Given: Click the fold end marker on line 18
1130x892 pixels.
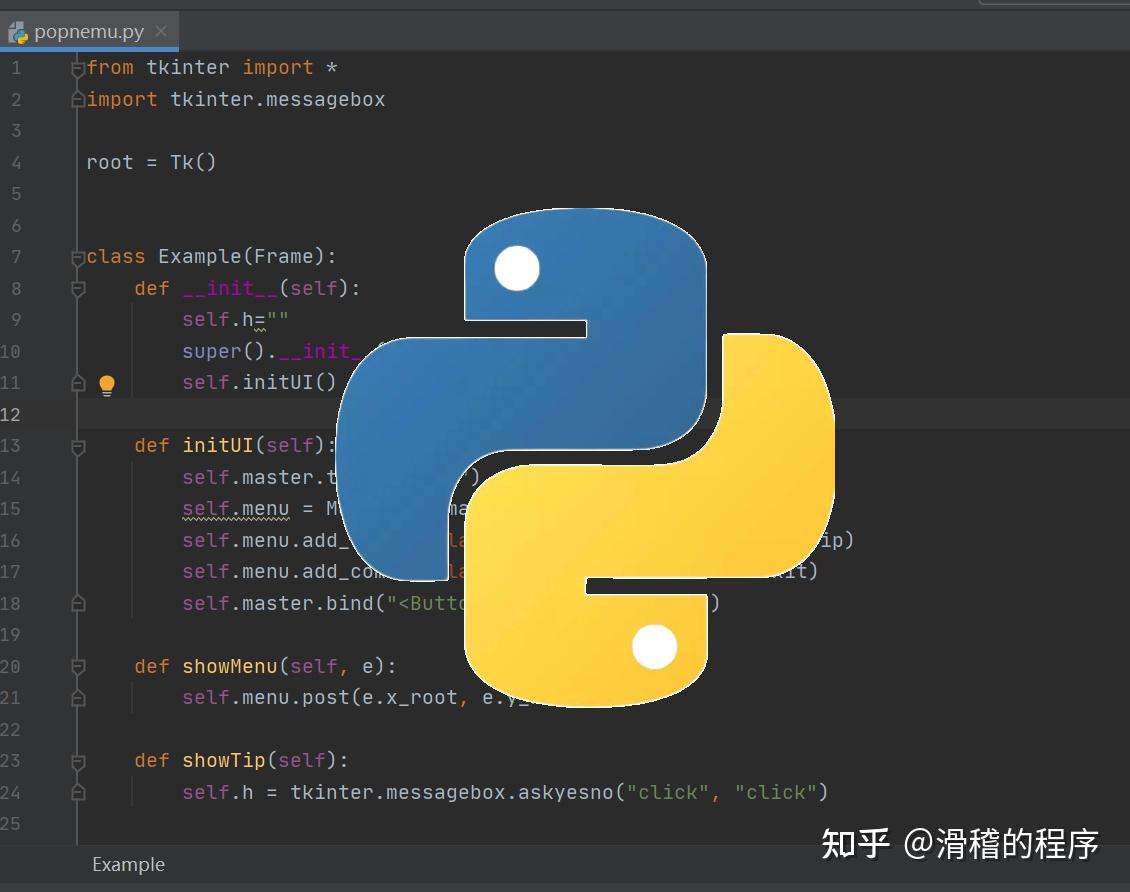Looking at the screenshot, I should tap(78, 604).
